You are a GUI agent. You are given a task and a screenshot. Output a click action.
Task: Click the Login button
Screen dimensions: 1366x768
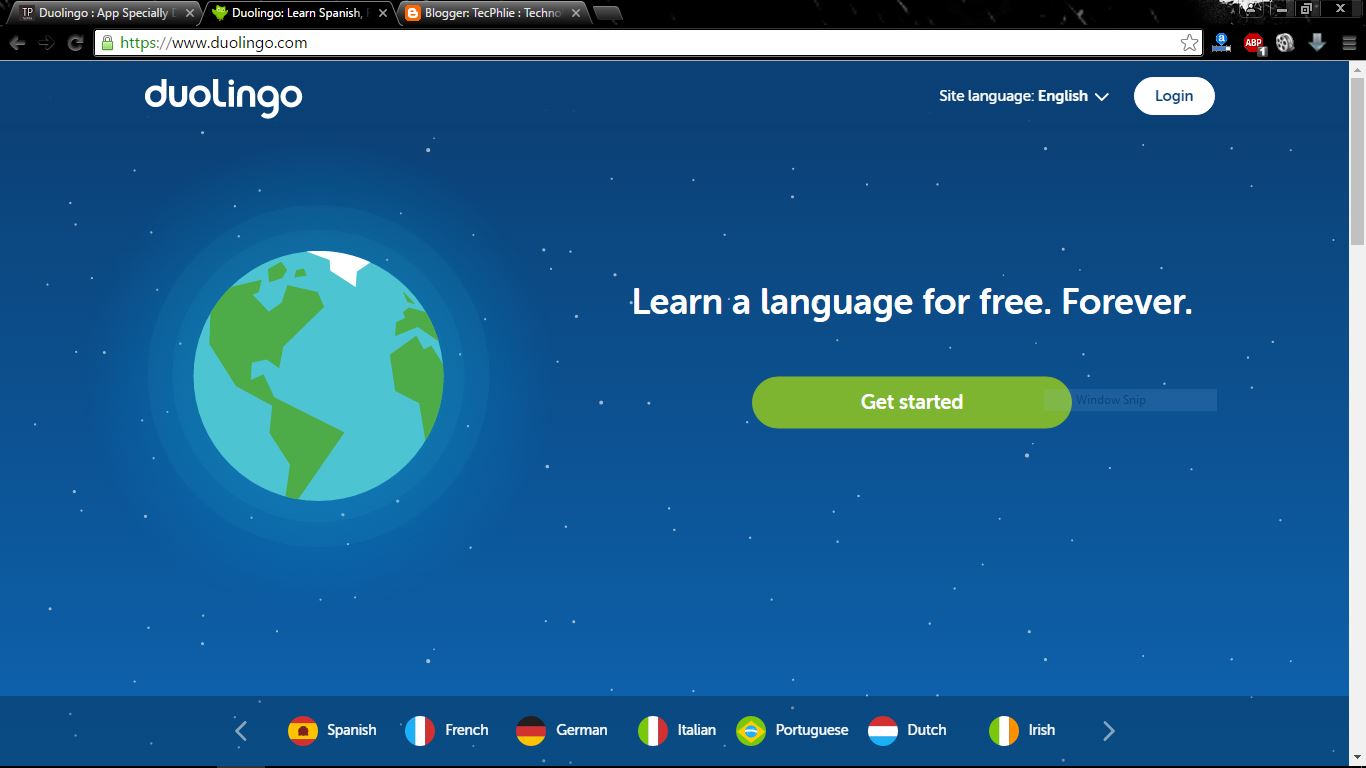tap(1174, 96)
